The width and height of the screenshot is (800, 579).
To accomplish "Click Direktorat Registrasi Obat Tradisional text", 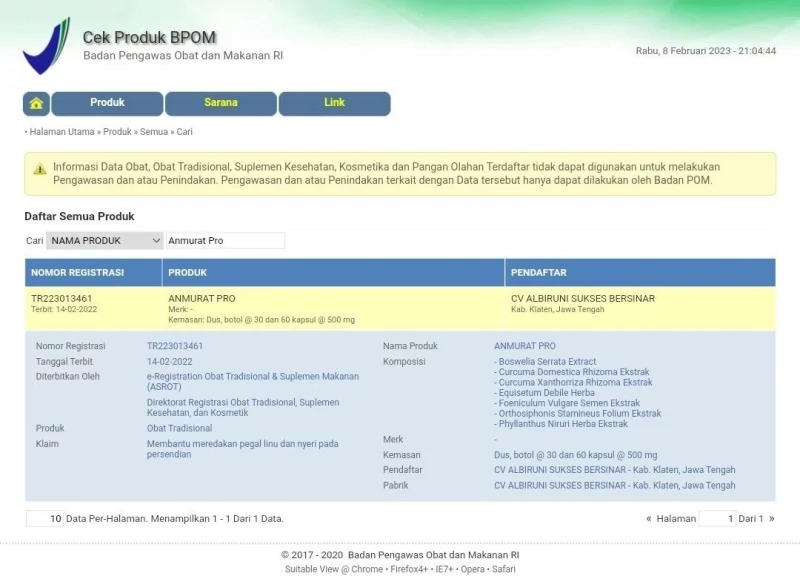I will tap(243, 408).
